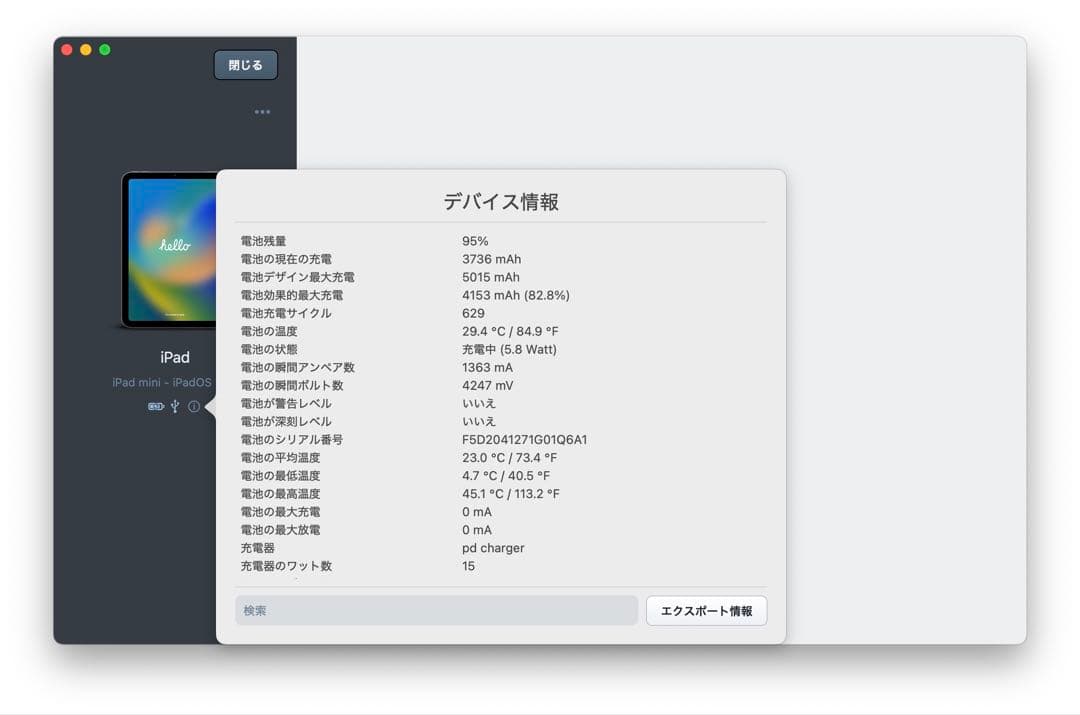This screenshot has width=1080, height=715.
Task: Select the 充電器のワット数 15 row
Action: click(400, 565)
